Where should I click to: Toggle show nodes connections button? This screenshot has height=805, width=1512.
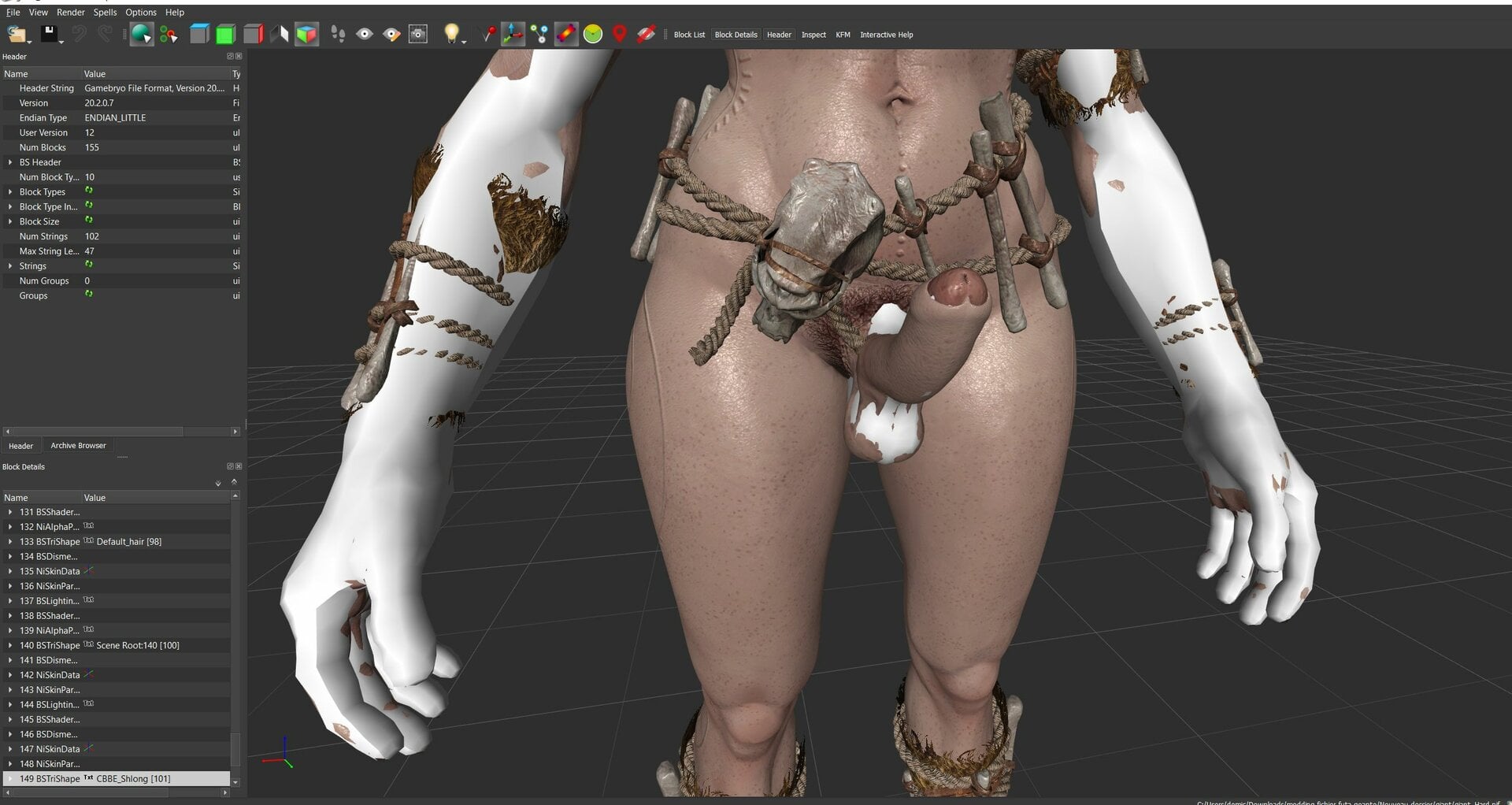coord(539,34)
